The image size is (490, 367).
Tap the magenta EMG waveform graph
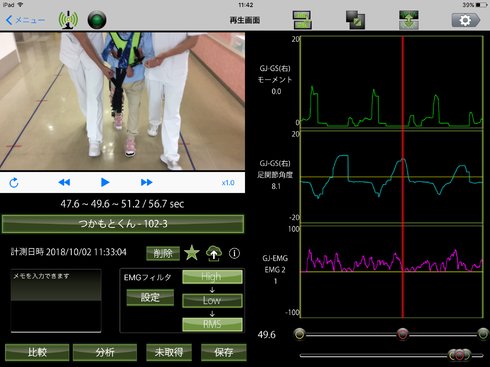point(392,271)
